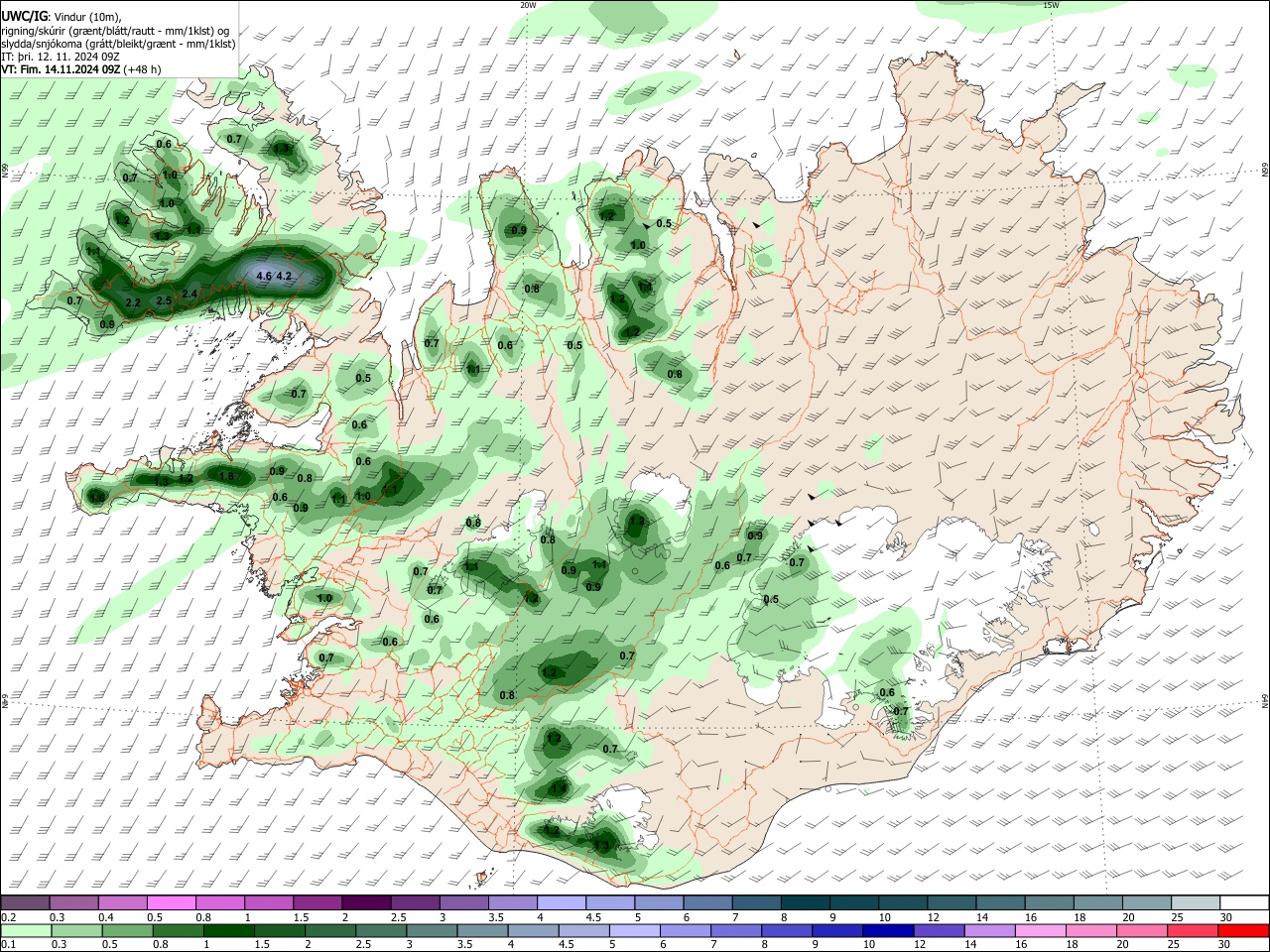Viewport: 1270px width, 952px height.
Task: Click the 20W longitude label
Action: click(x=528, y=5)
